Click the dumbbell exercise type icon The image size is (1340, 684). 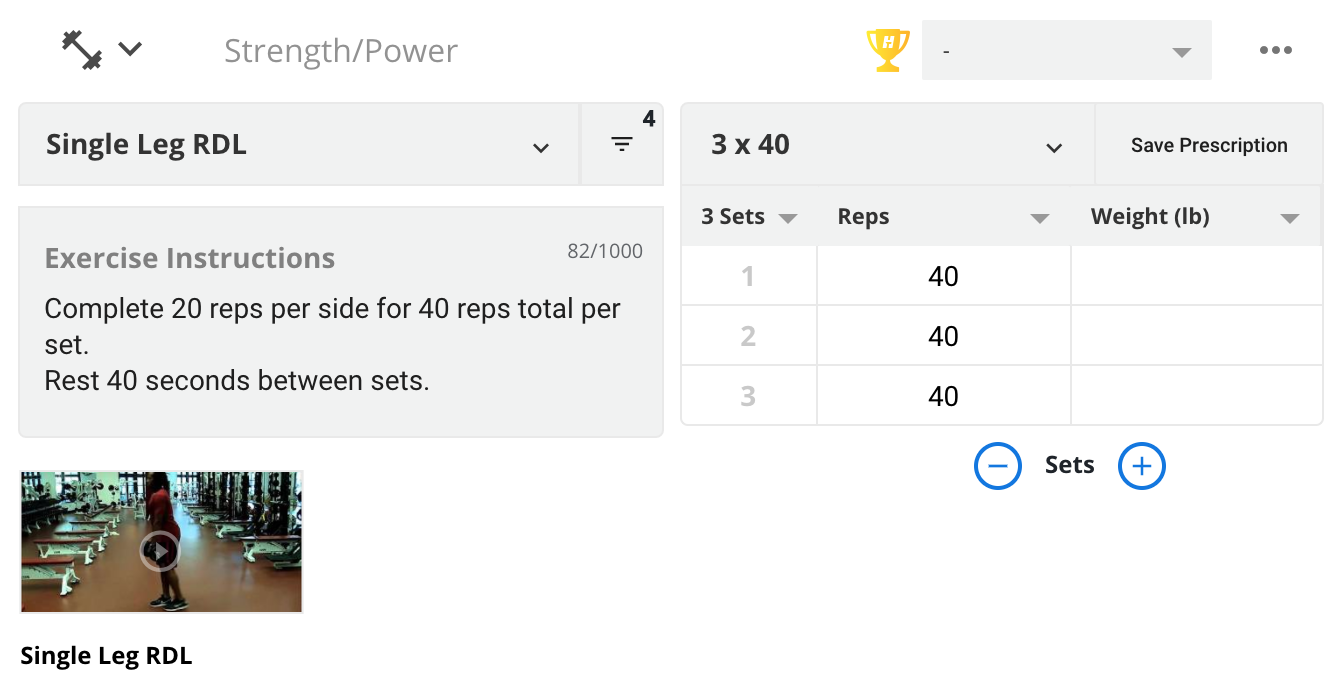coord(82,50)
